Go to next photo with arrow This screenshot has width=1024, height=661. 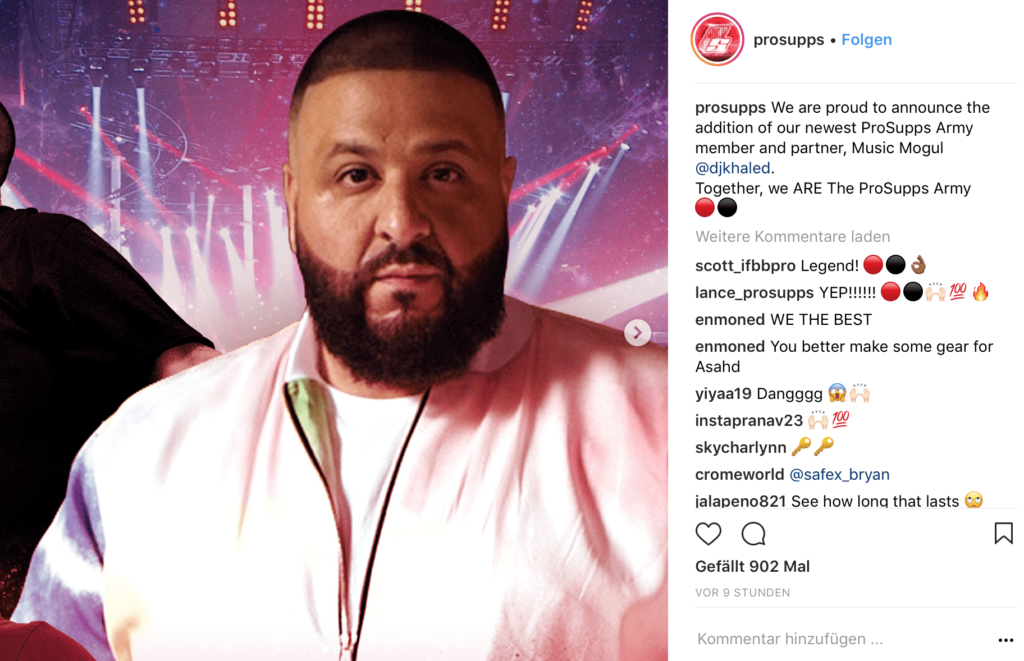coord(637,332)
